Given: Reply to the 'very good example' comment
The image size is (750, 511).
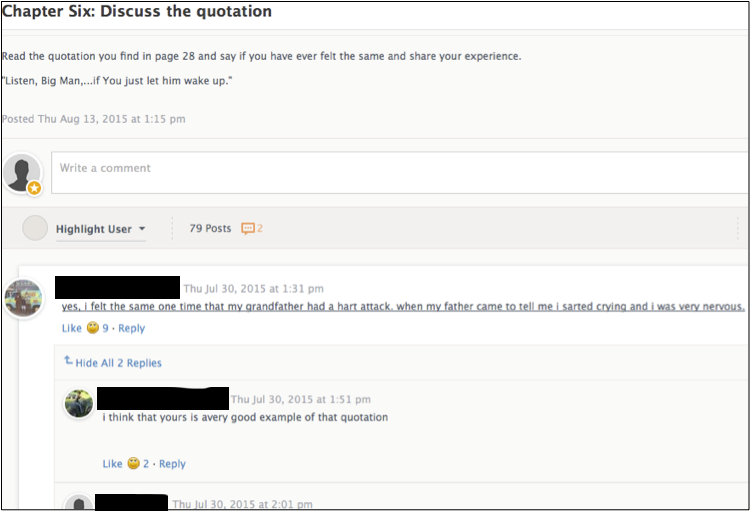Looking at the screenshot, I should point(172,464).
